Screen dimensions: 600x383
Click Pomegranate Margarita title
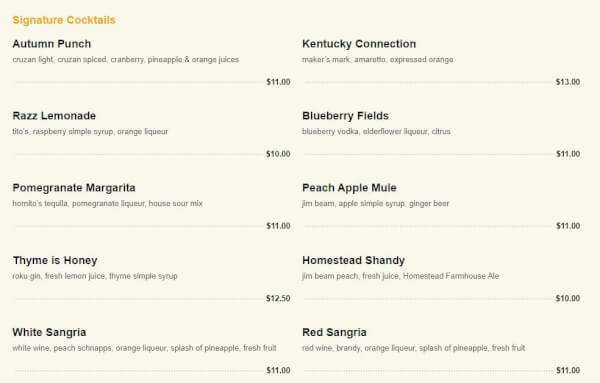coord(74,188)
